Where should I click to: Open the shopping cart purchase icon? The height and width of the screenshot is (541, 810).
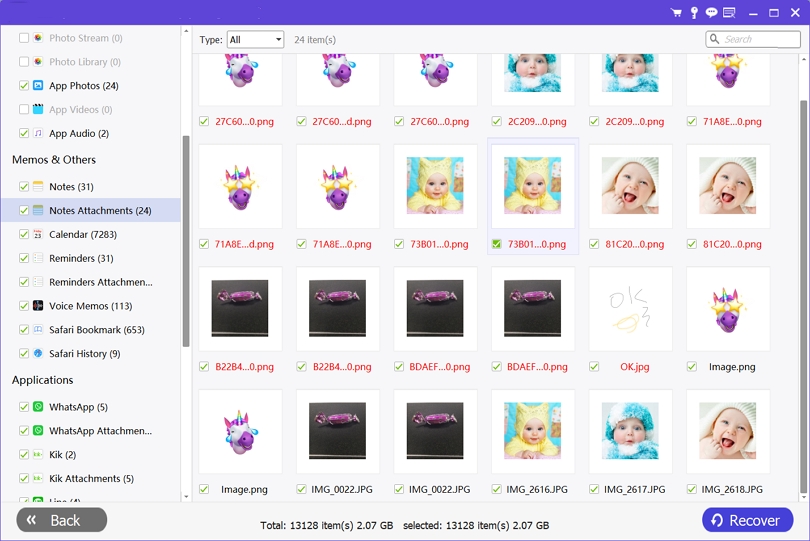click(677, 13)
